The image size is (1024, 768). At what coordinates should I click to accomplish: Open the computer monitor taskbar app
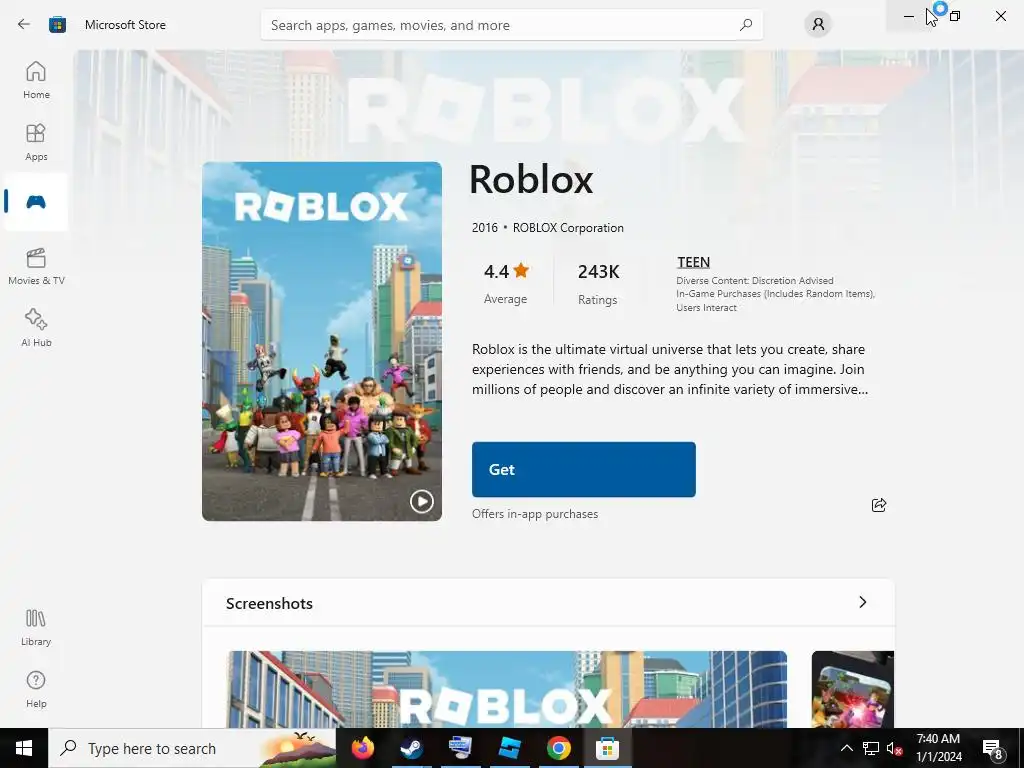[460, 748]
